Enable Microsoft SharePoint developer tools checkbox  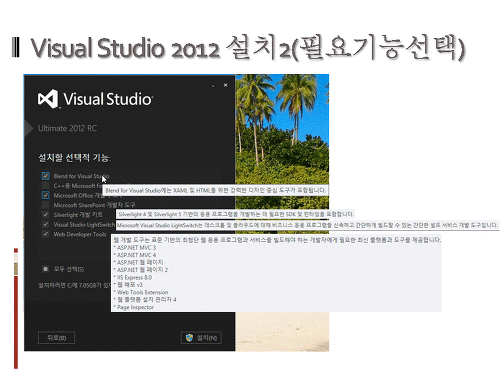click(46, 205)
